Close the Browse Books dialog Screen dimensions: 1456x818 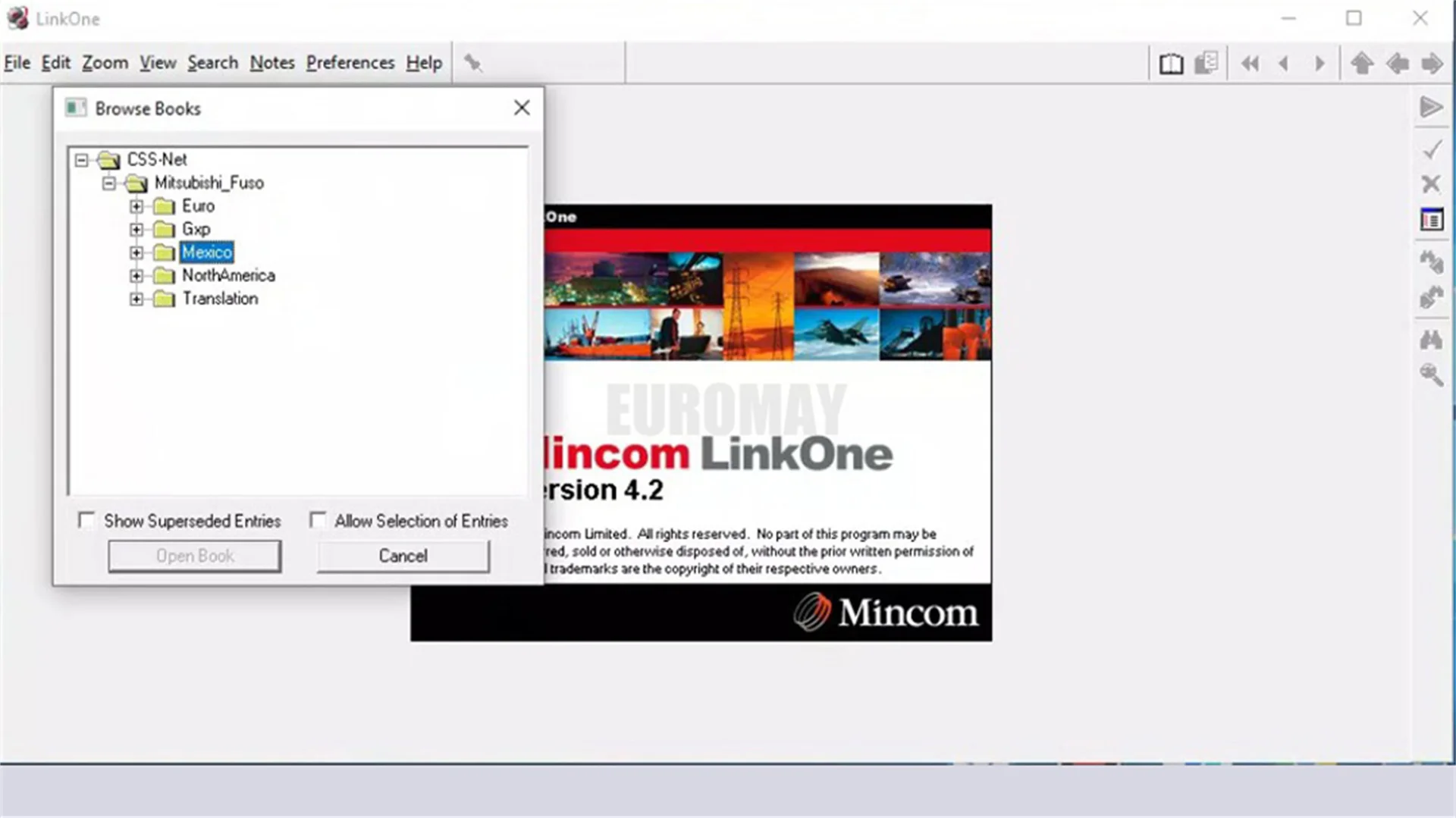pyautogui.click(x=522, y=108)
